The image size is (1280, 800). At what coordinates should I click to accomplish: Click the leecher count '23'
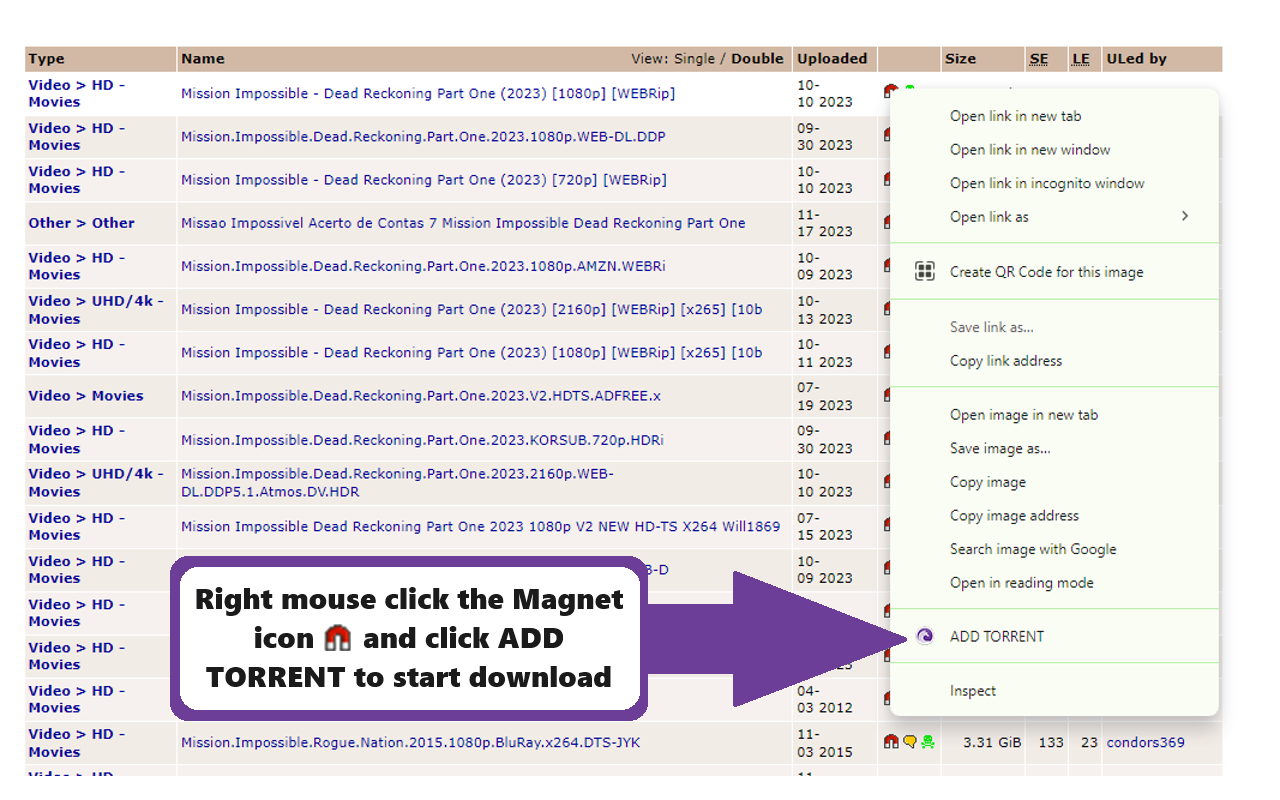pyautogui.click(x=1089, y=742)
